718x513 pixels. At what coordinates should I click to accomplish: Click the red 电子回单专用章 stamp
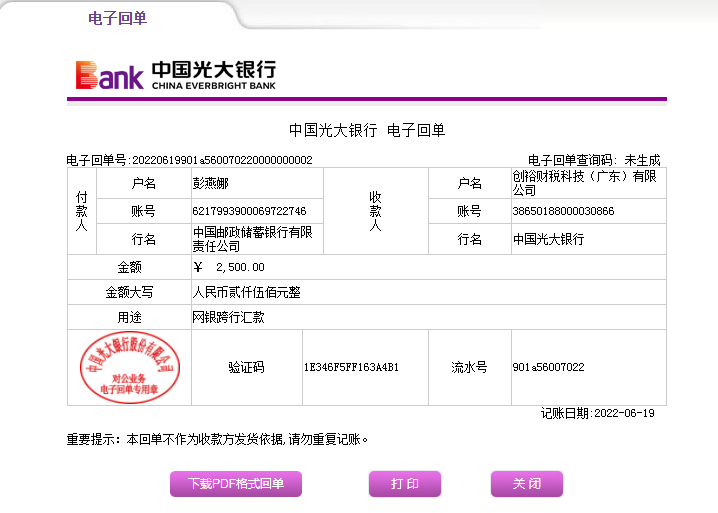coord(130,367)
